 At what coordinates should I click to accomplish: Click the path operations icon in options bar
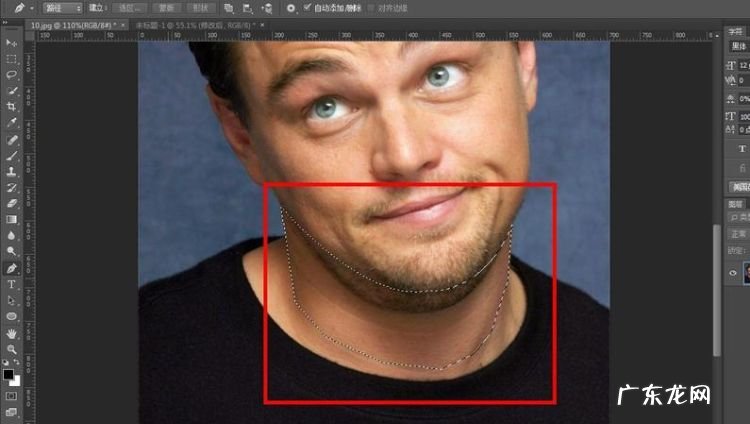pyautogui.click(x=228, y=7)
